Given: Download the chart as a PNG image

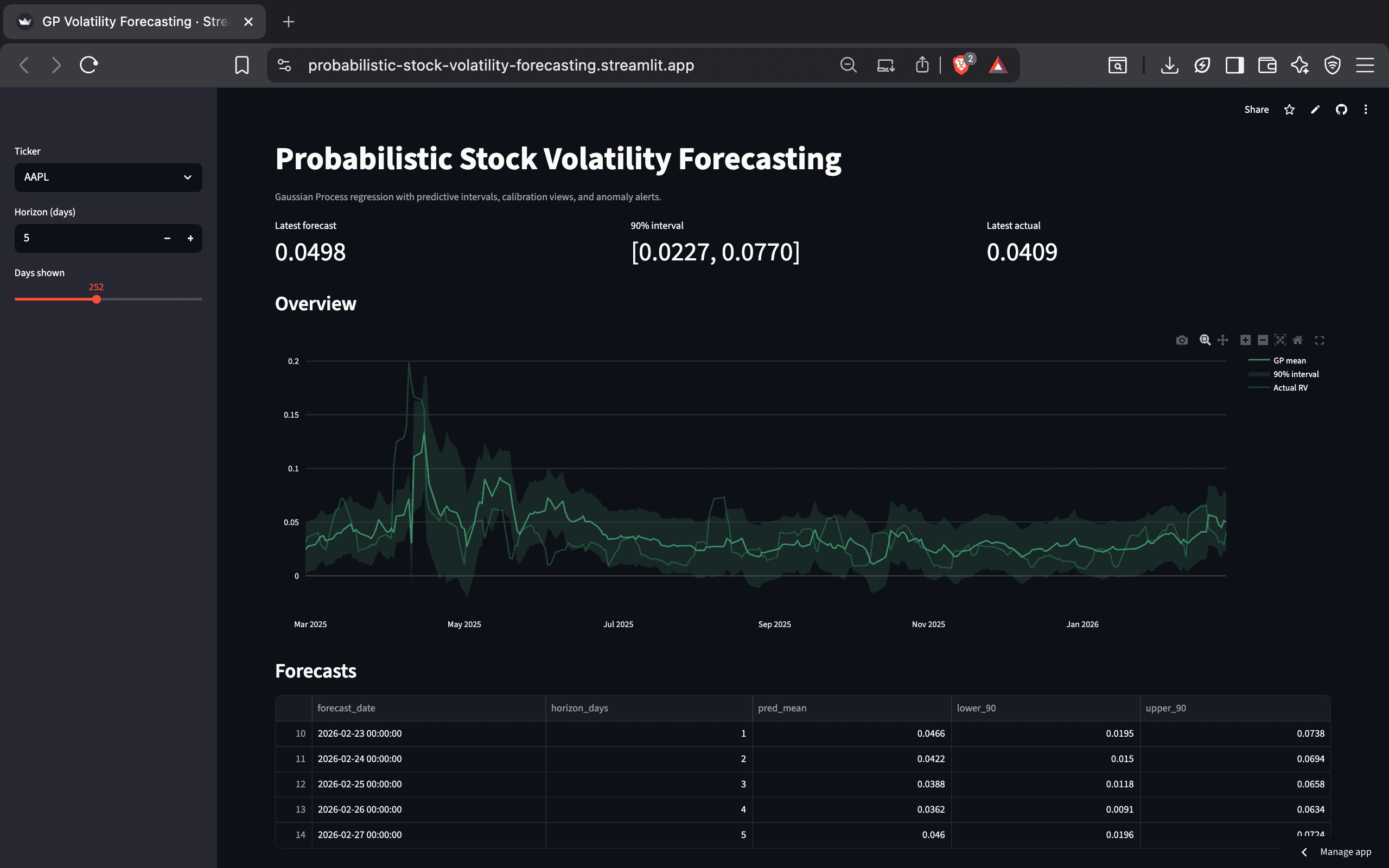Looking at the screenshot, I should coord(1182,340).
